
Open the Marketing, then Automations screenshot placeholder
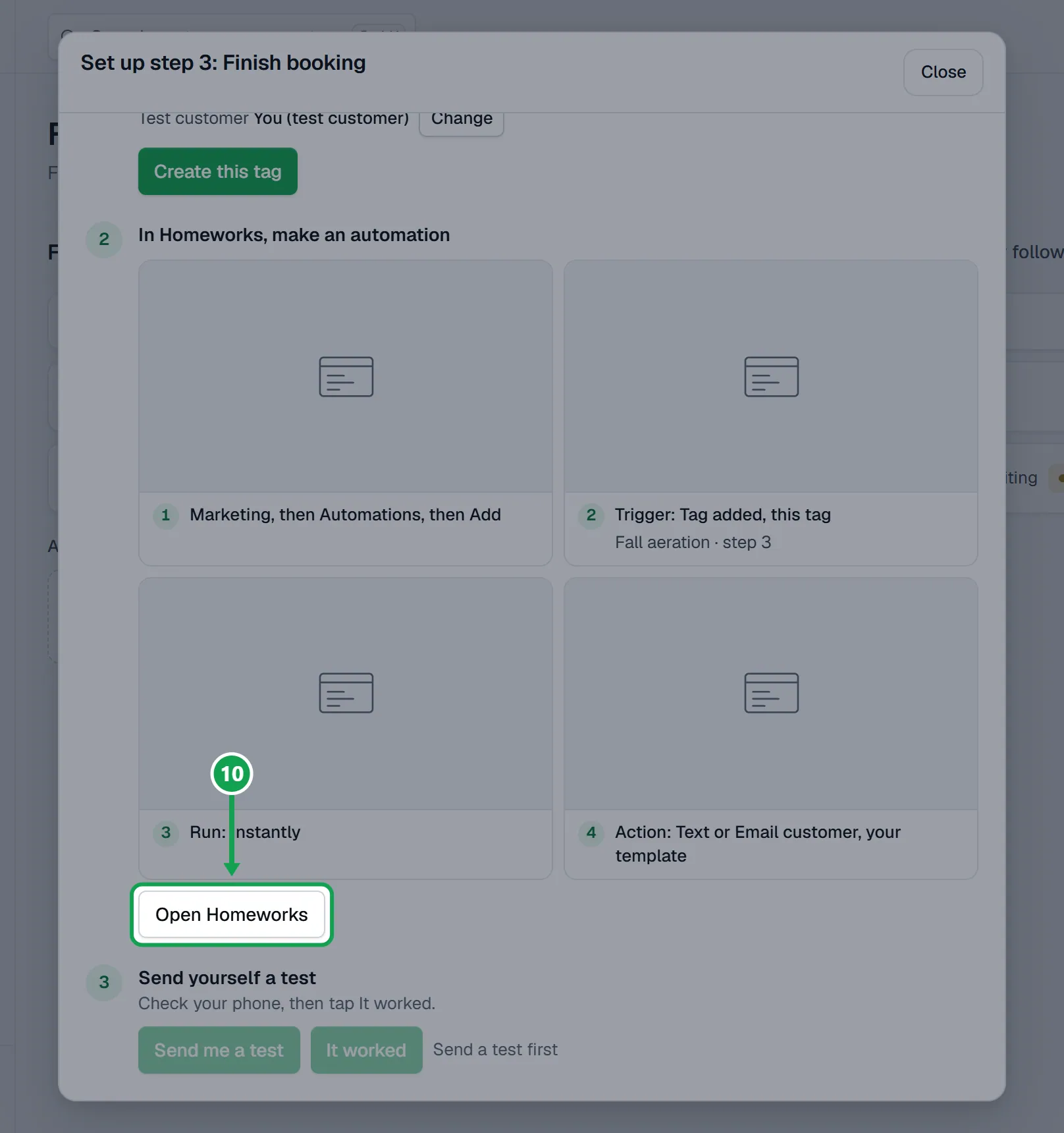(346, 376)
